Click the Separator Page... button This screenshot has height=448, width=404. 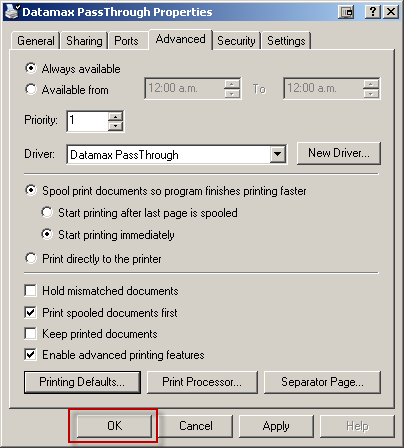coord(322,382)
